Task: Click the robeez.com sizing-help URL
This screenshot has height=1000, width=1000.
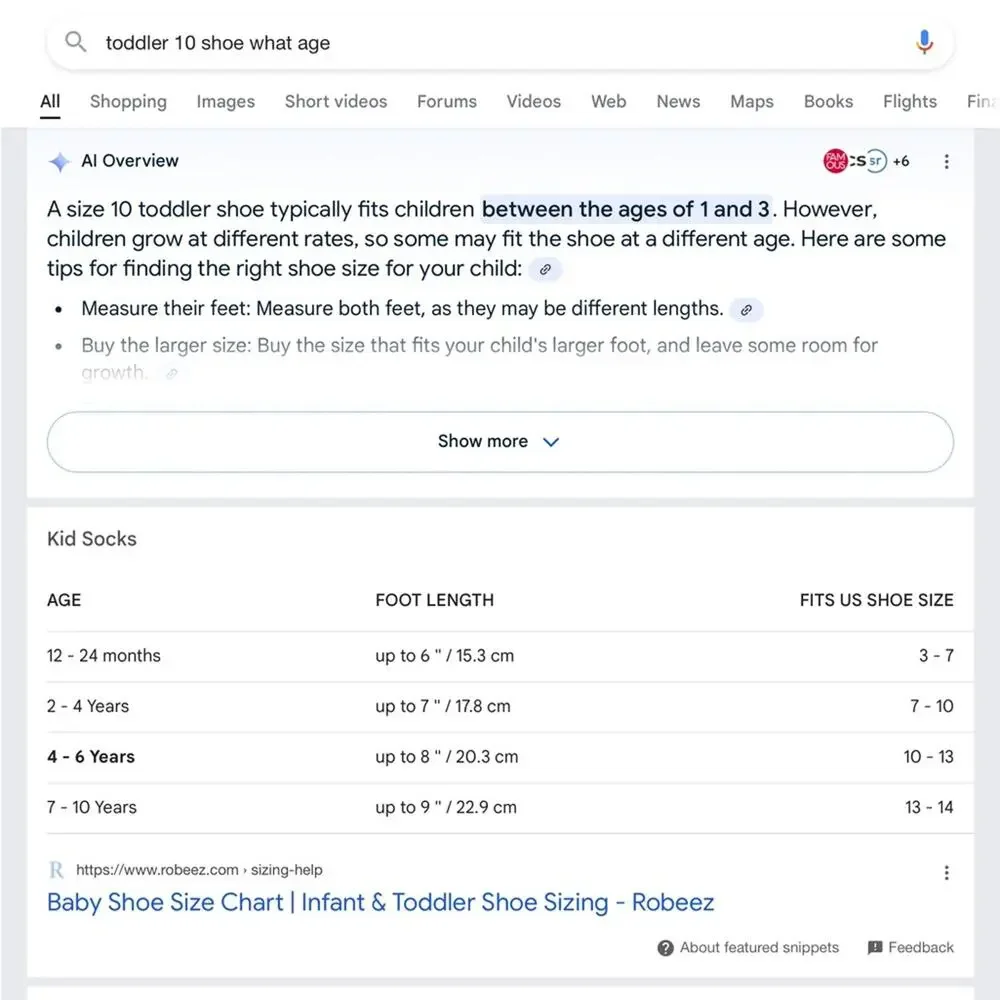Action: (200, 870)
